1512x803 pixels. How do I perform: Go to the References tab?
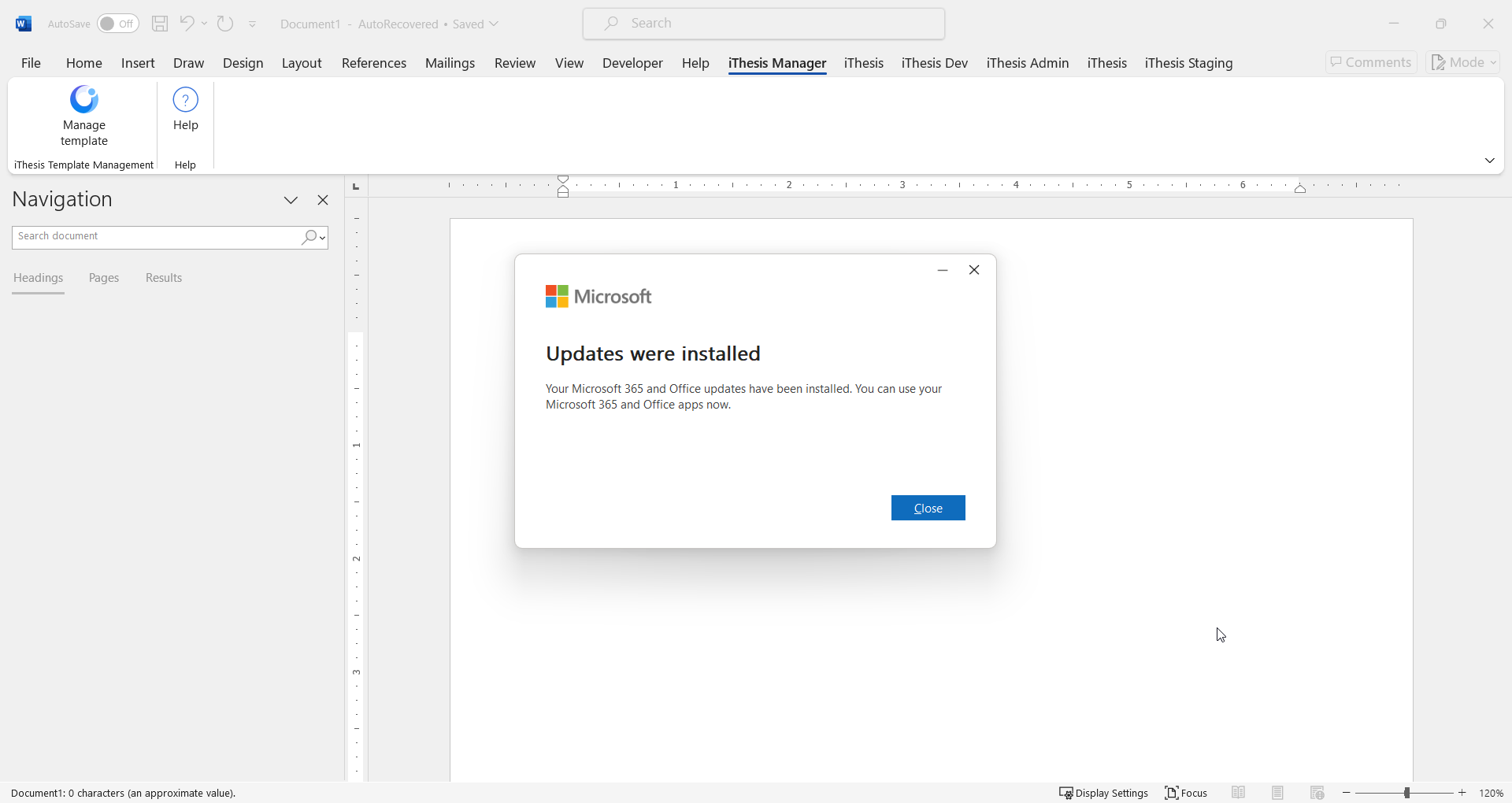(374, 63)
